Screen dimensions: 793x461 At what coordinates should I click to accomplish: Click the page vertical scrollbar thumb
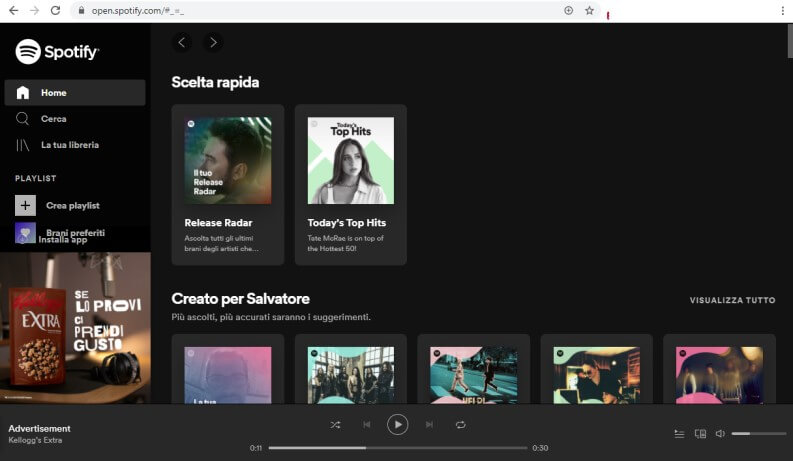click(x=790, y=41)
